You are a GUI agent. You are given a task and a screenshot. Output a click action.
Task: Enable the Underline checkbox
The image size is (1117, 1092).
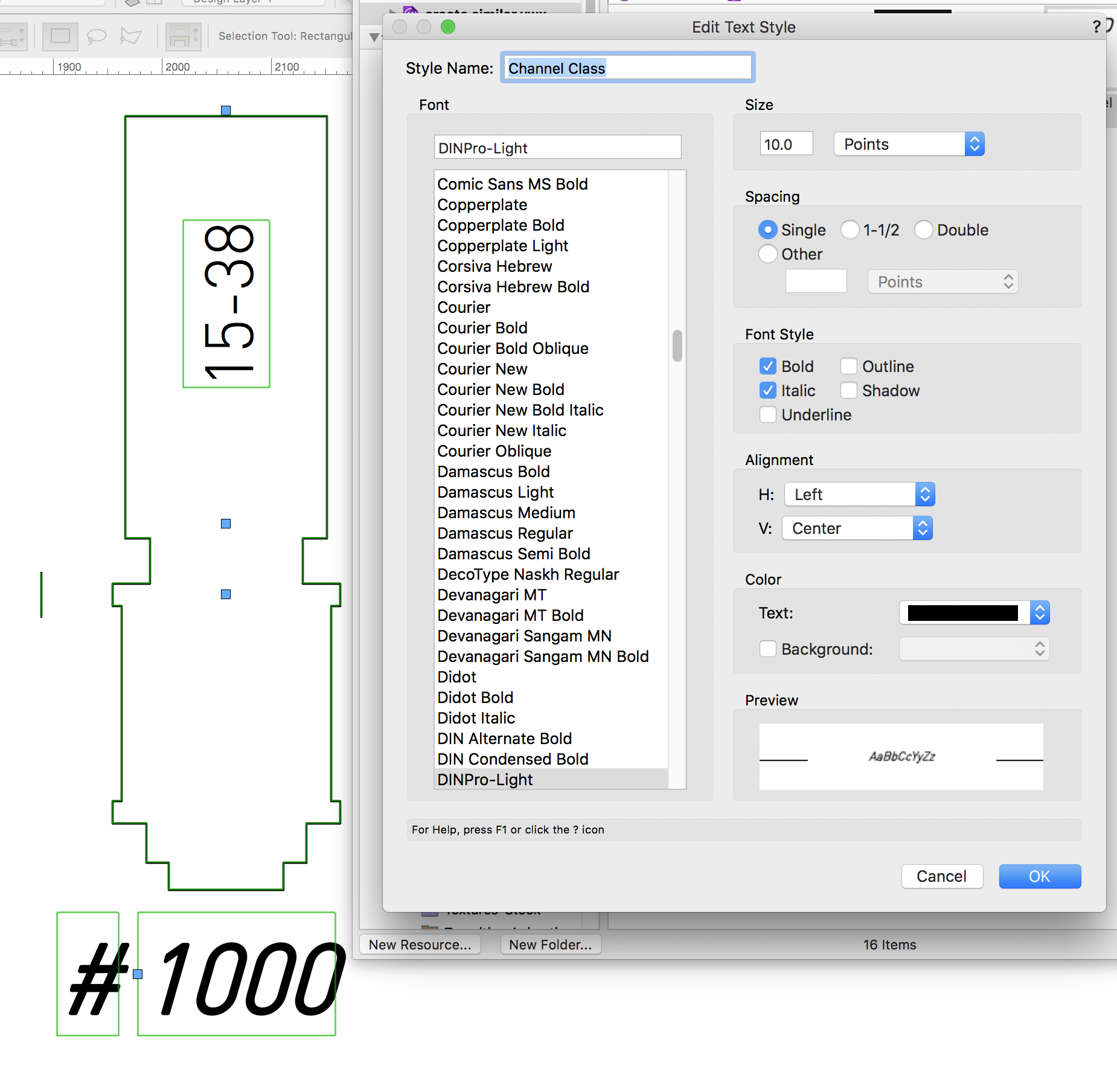[768, 414]
